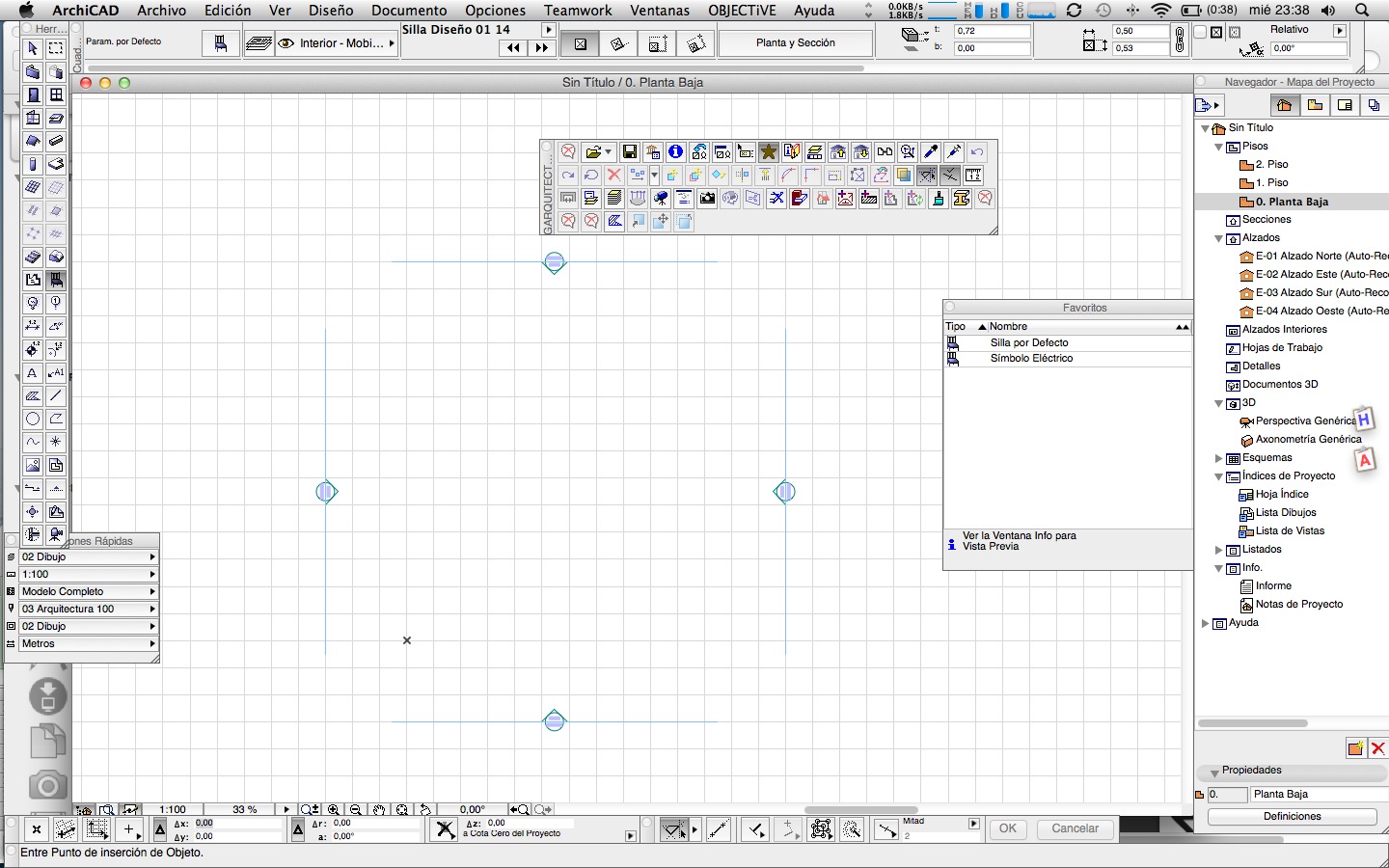Collapse the Alzados tree node
1389x868 pixels.
[1219, 238]
